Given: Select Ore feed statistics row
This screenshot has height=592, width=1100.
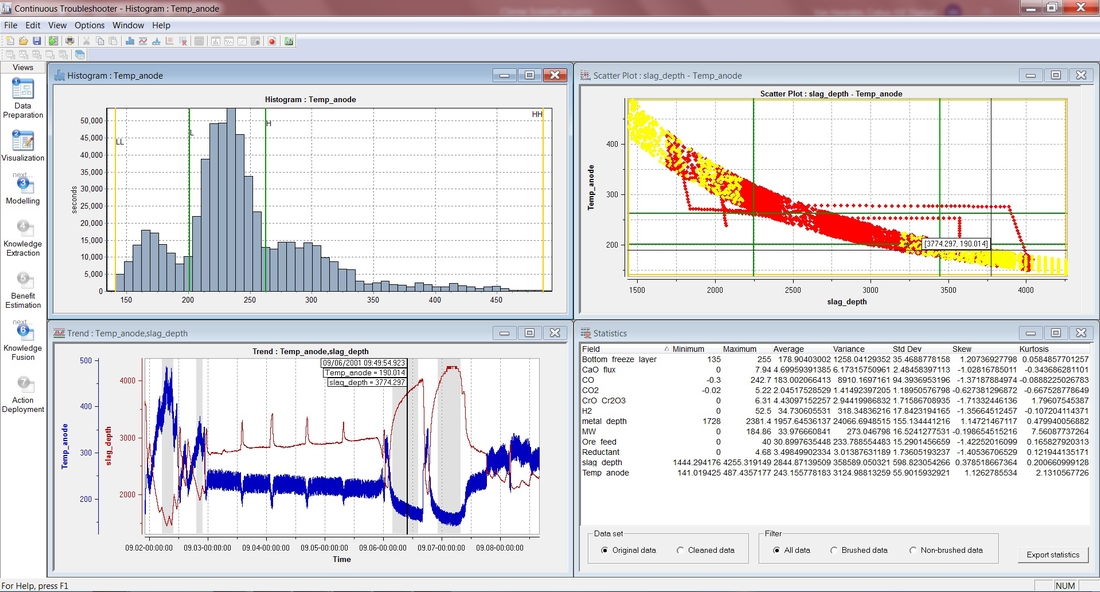Looking at the screenshot, I should pos(836,442).
